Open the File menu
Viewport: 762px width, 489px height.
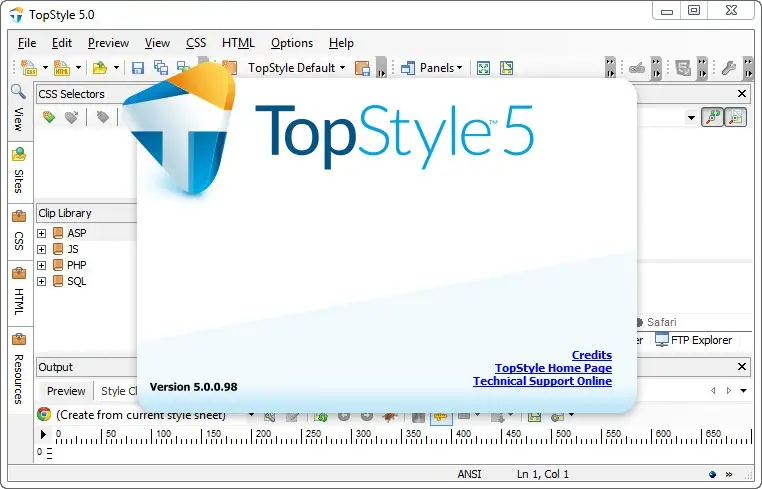coord(27,43)
